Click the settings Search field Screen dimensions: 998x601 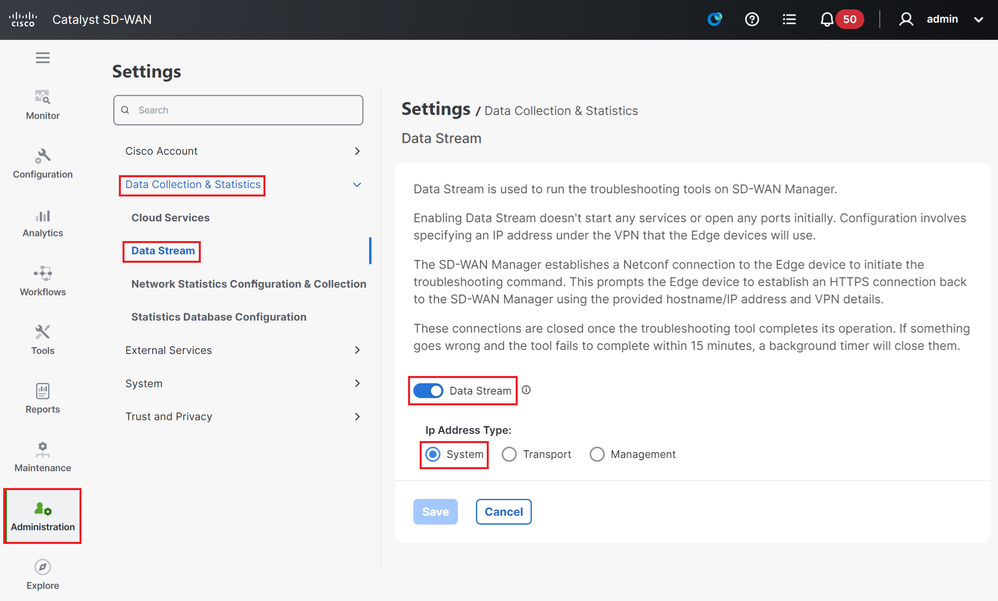(x=238, y=110)
